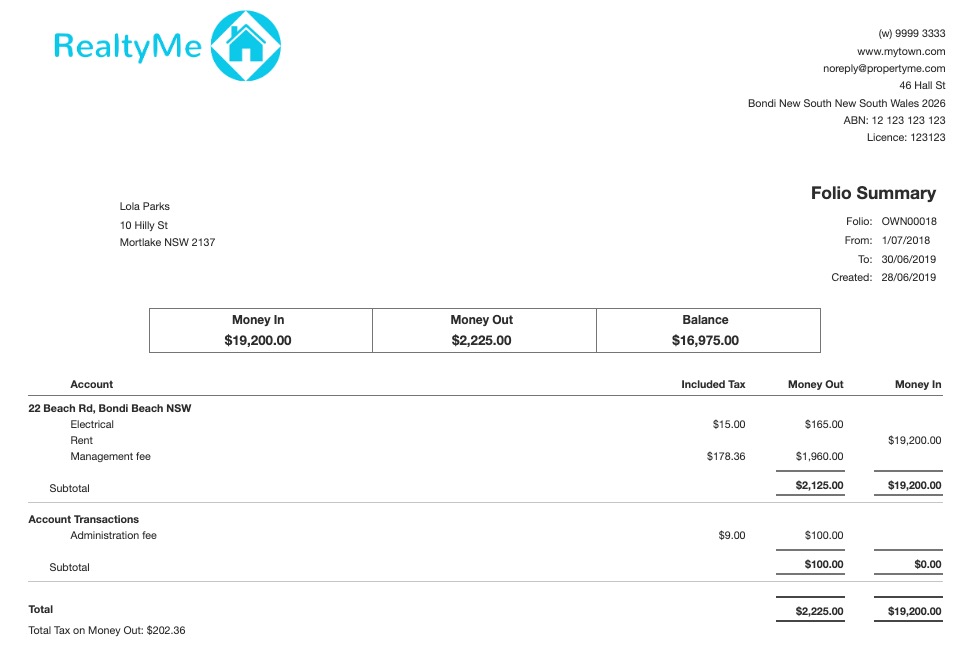The height and width of the screenshot is (650, 959).
Task: Select the Electrical included tax $15.00
Action: tap(728, 424)
